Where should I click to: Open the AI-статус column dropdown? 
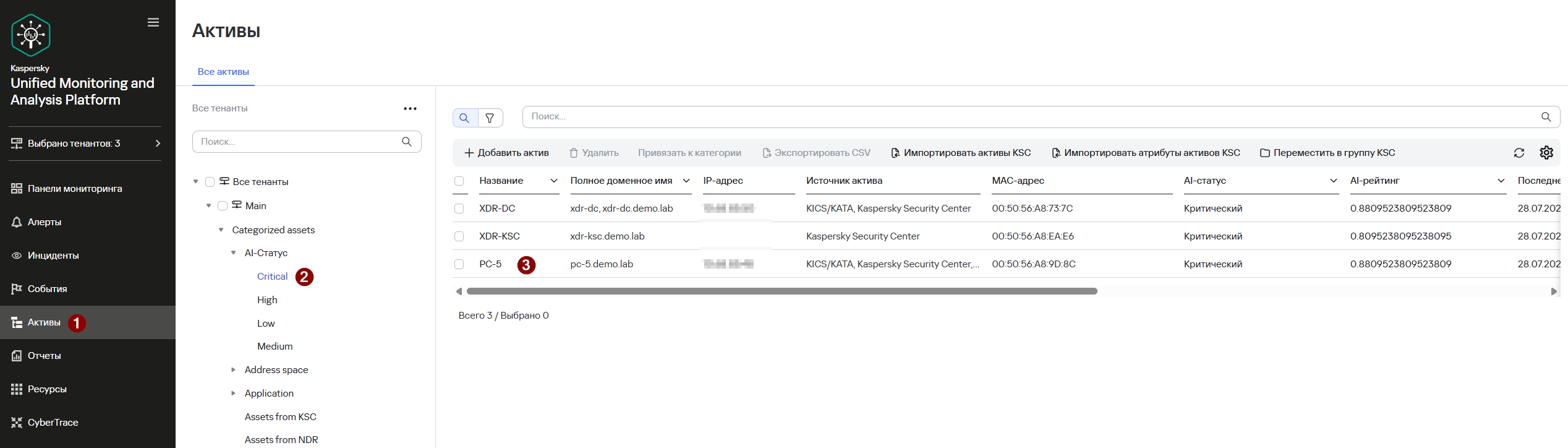pyautogui.click(x=1334, y=181)
